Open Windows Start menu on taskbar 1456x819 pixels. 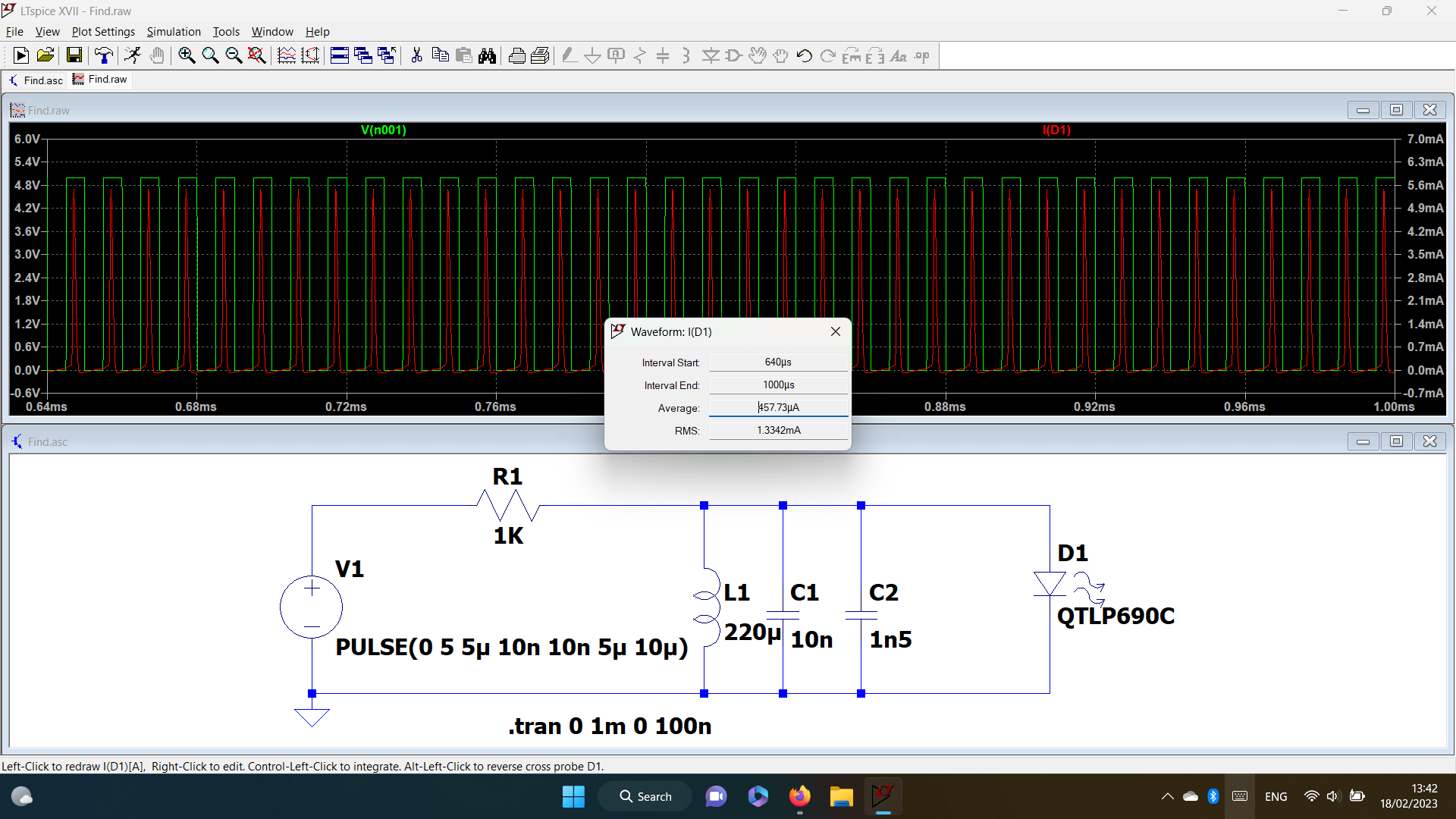(x=573, y=796)
